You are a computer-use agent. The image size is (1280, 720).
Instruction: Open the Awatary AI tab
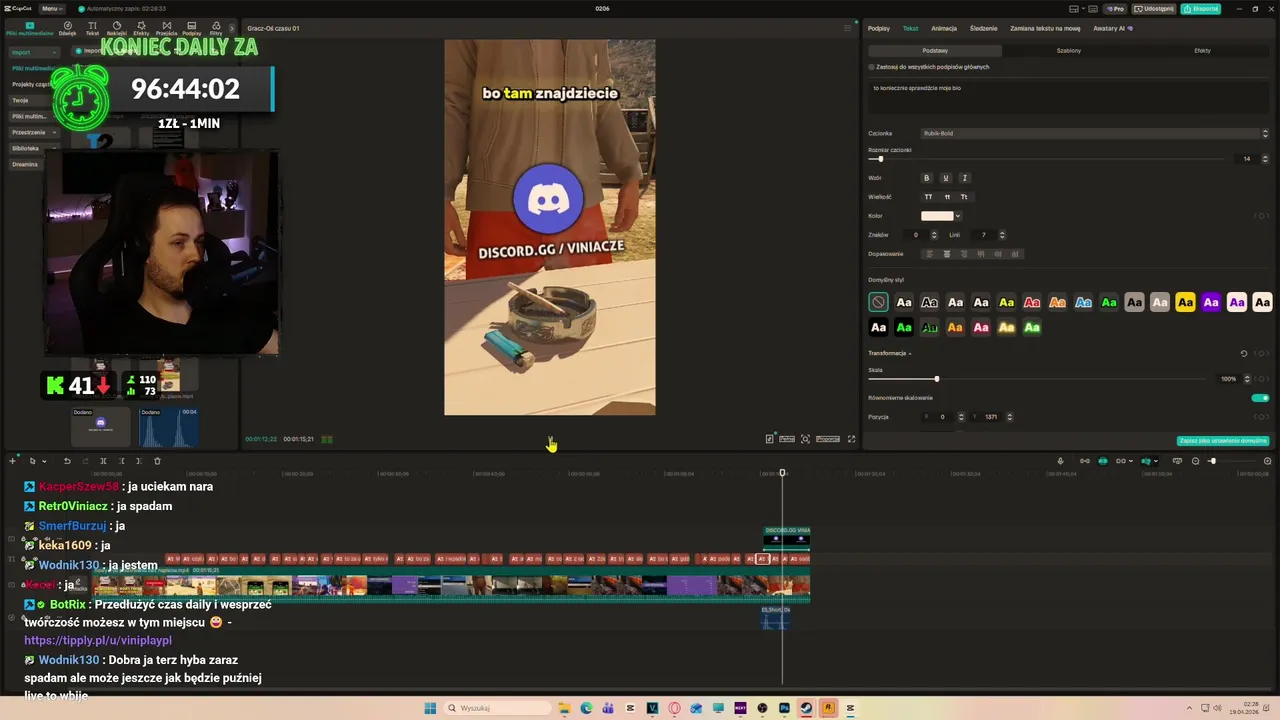click(x=1113, y=28)
